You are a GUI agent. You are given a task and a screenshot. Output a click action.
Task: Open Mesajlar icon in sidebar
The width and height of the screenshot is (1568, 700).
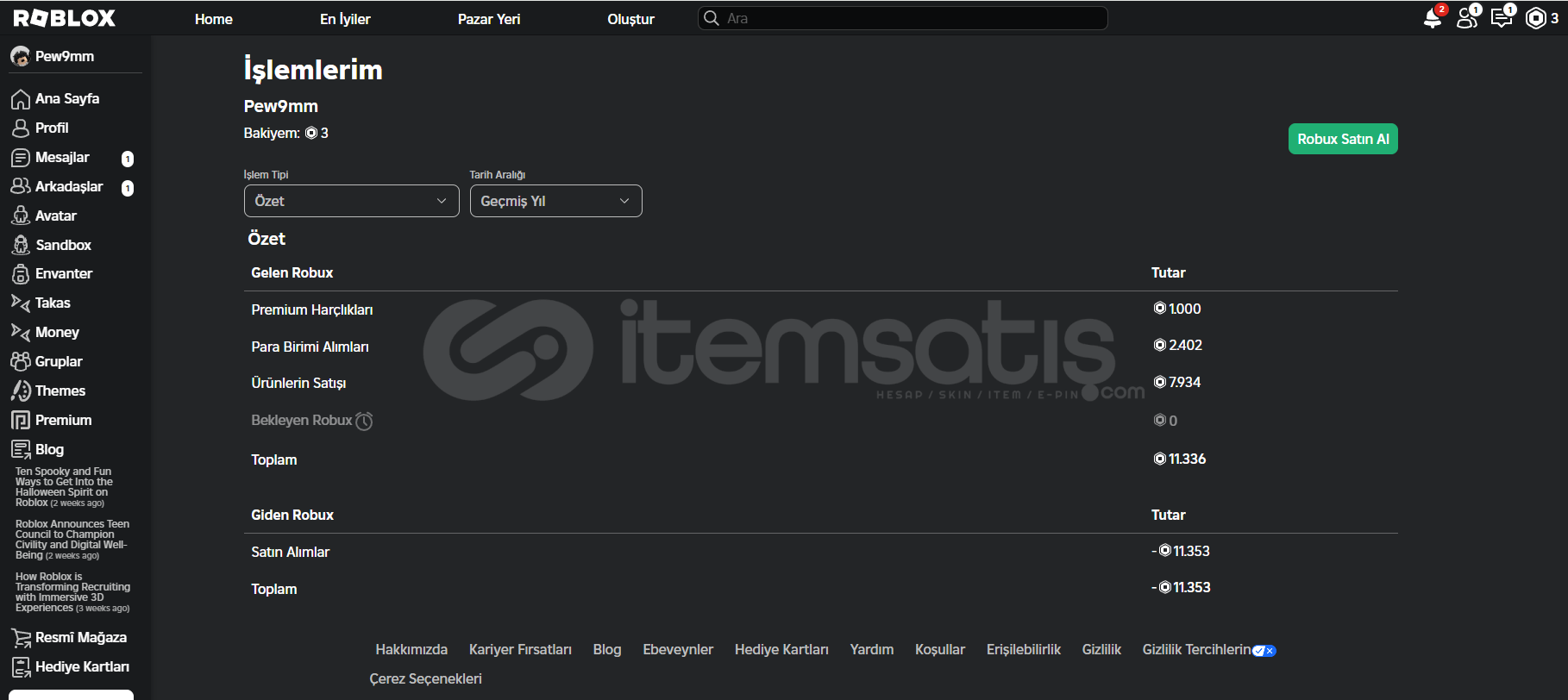click(x=21, y=158)
